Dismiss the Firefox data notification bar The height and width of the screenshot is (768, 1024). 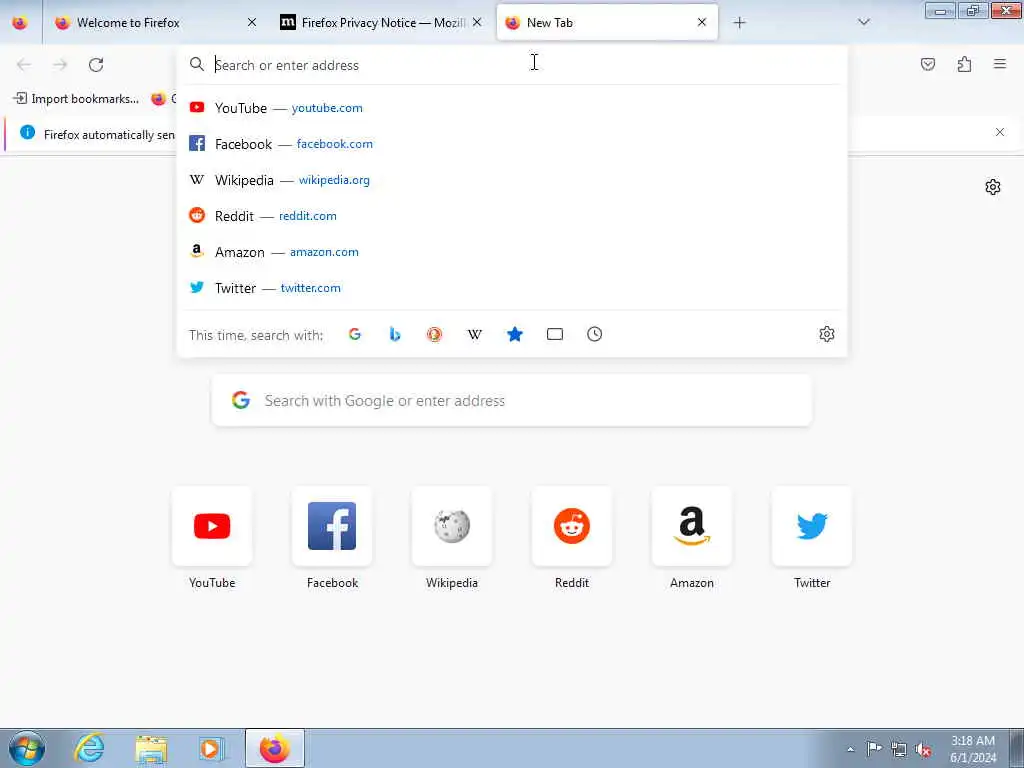tap(999, 133)
